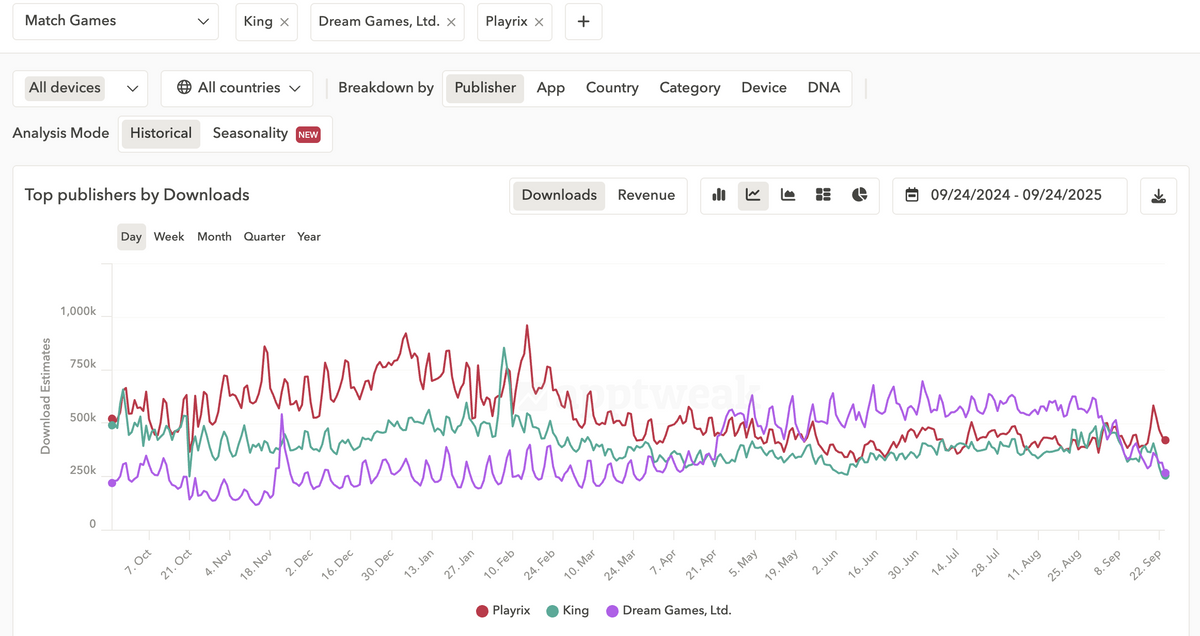Toggle Playrix series in chart legend
Viewport: 1200px width, 636px height.
click(x=503, y=610)
